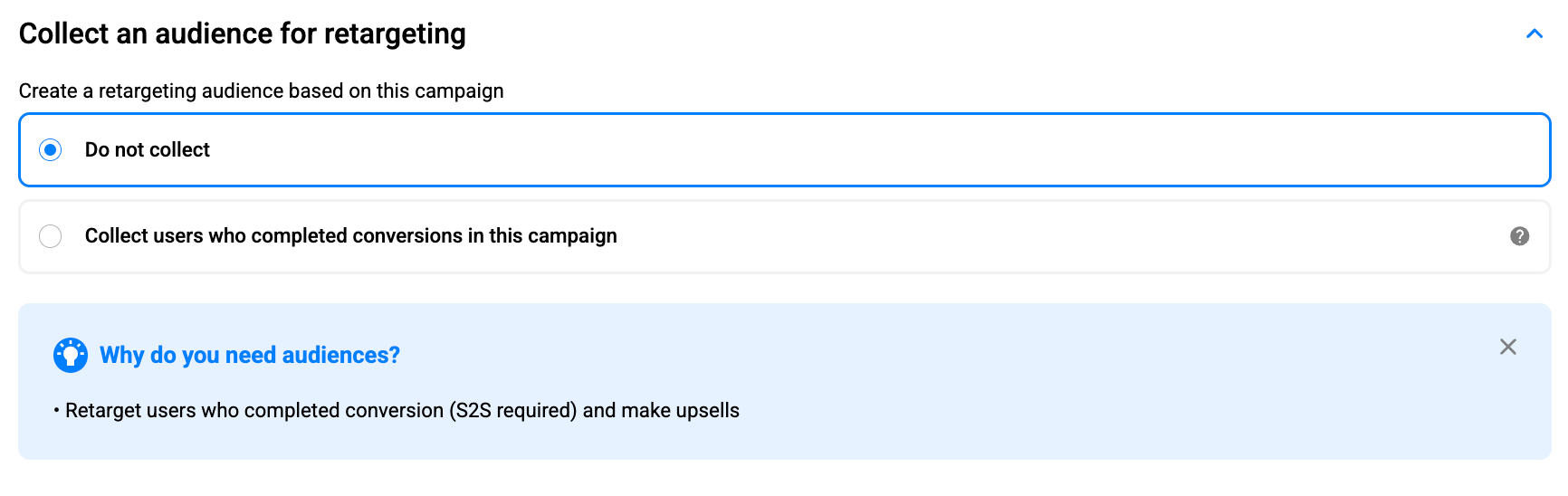The height and width of the screenshot is (496, 1568).
Task: Click the word "retargeting" in the section title
Action: pos(395,33)
